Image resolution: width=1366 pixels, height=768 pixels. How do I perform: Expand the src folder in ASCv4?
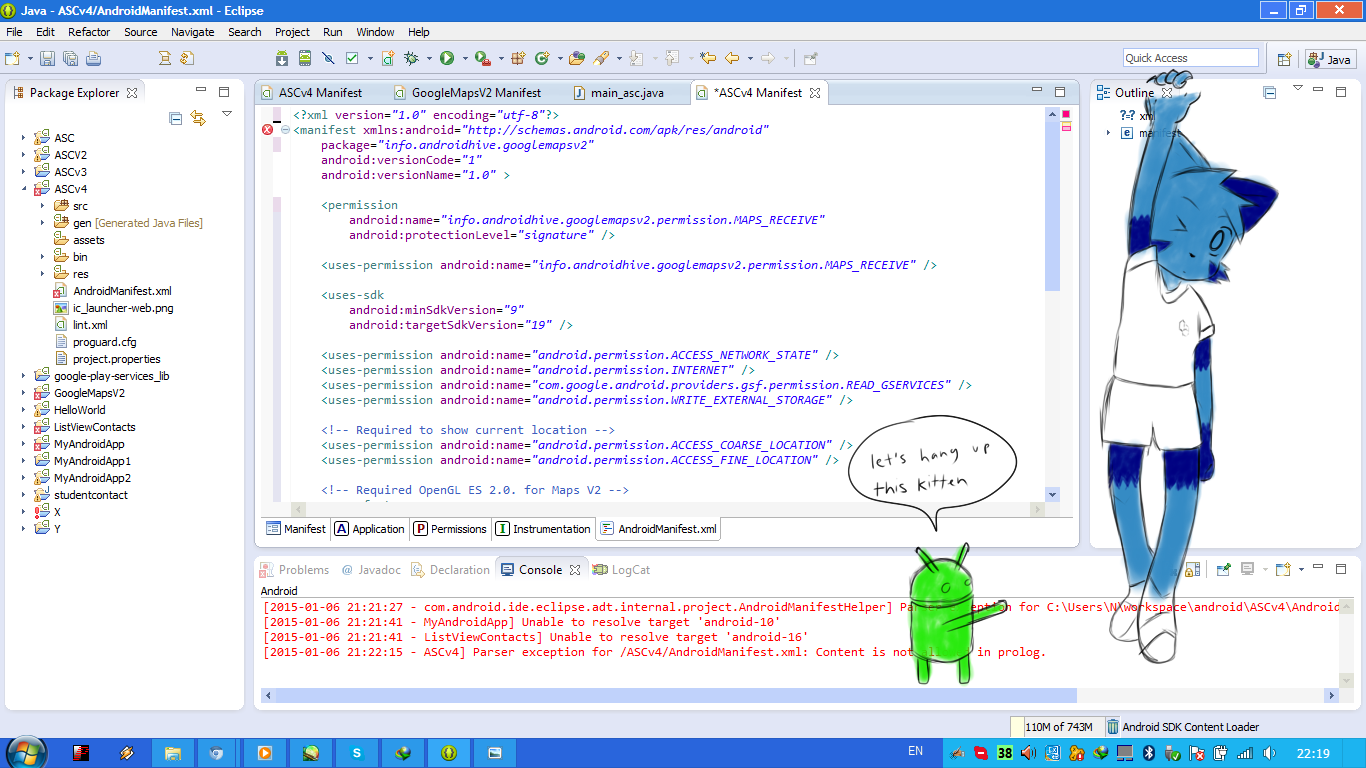click(42, 206)
